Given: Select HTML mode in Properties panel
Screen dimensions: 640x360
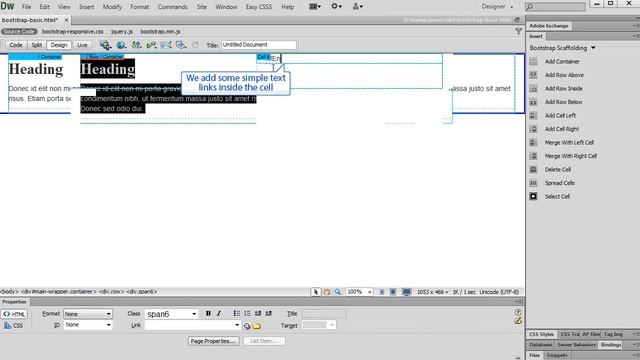Looking at the screenshot, I should [14, 314].
